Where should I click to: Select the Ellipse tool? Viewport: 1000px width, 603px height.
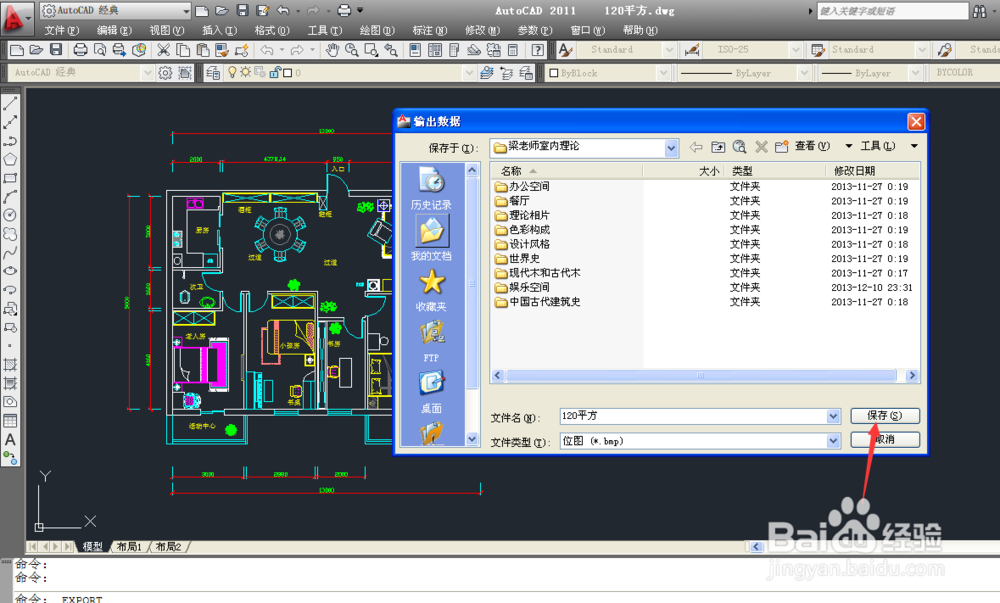point(10,271)
